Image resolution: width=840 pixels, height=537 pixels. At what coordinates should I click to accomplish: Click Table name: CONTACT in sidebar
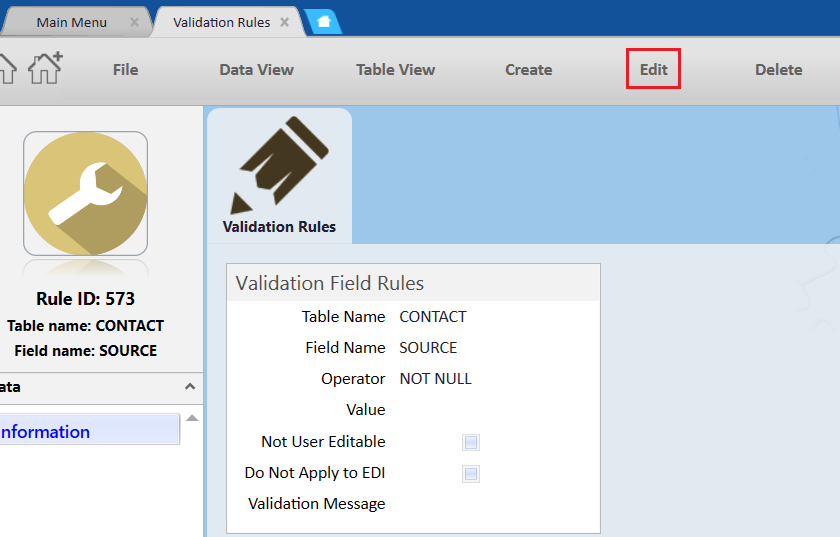pyautogui.click(x=85, y=326)
